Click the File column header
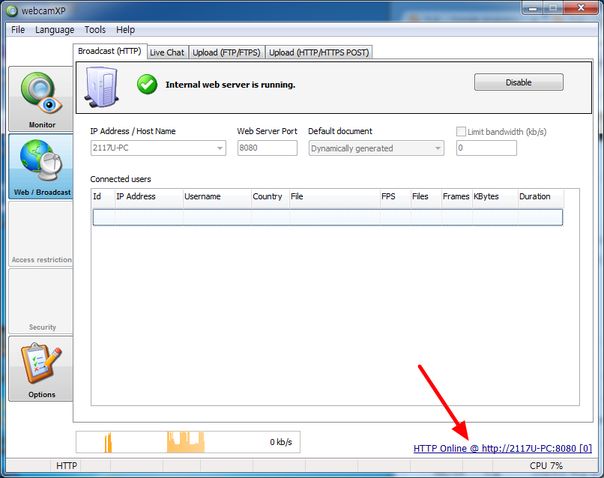The width and height of the screenshot is (604, 478). (334, 196)
